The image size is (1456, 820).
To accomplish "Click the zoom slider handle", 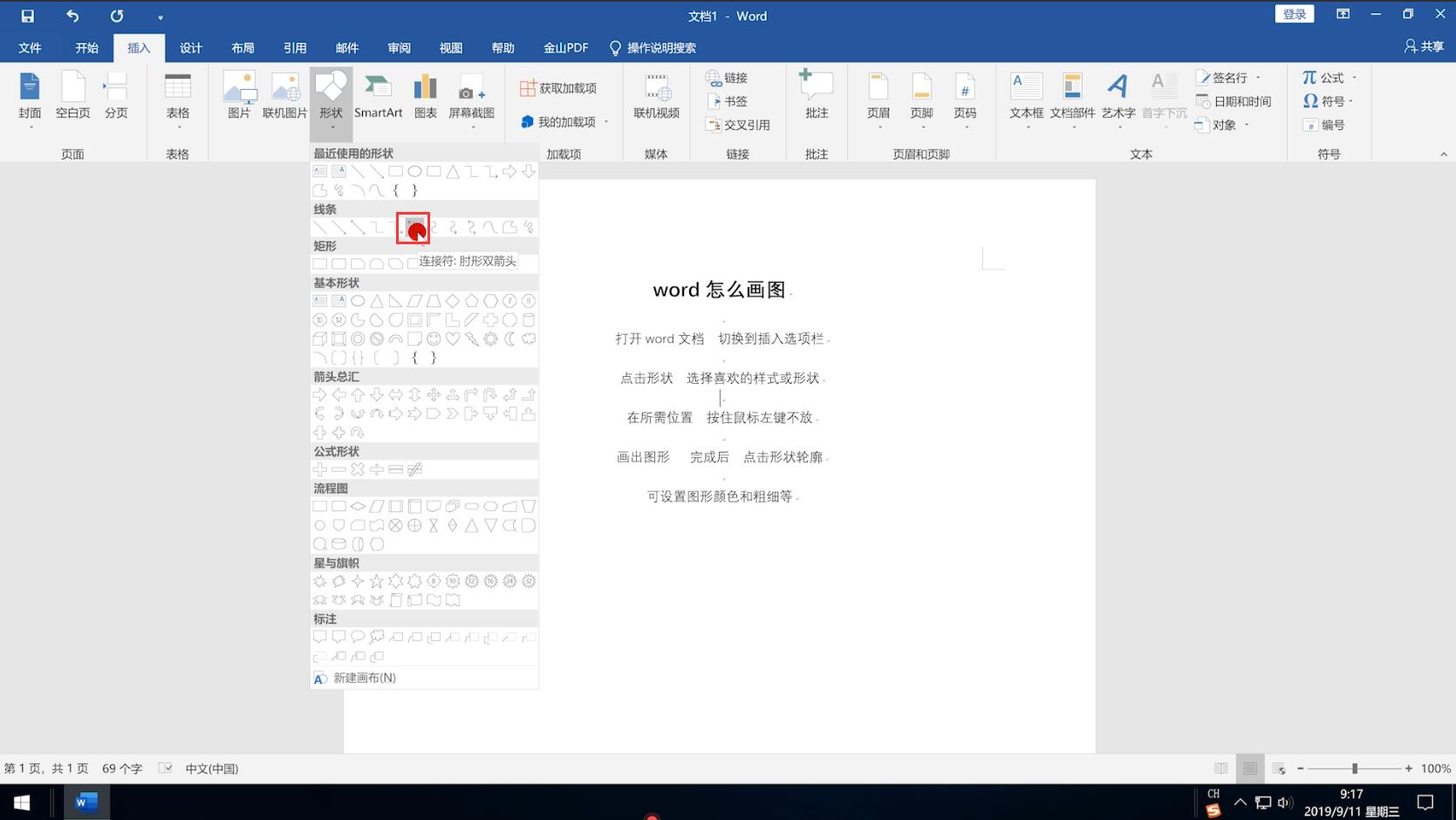I will click(1355, 769).
